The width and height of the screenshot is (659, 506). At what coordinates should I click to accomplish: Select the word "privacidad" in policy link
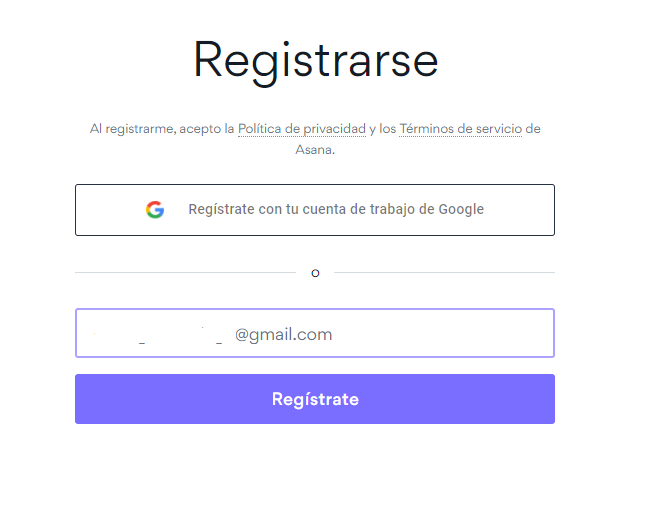click(x=335, y=129)
